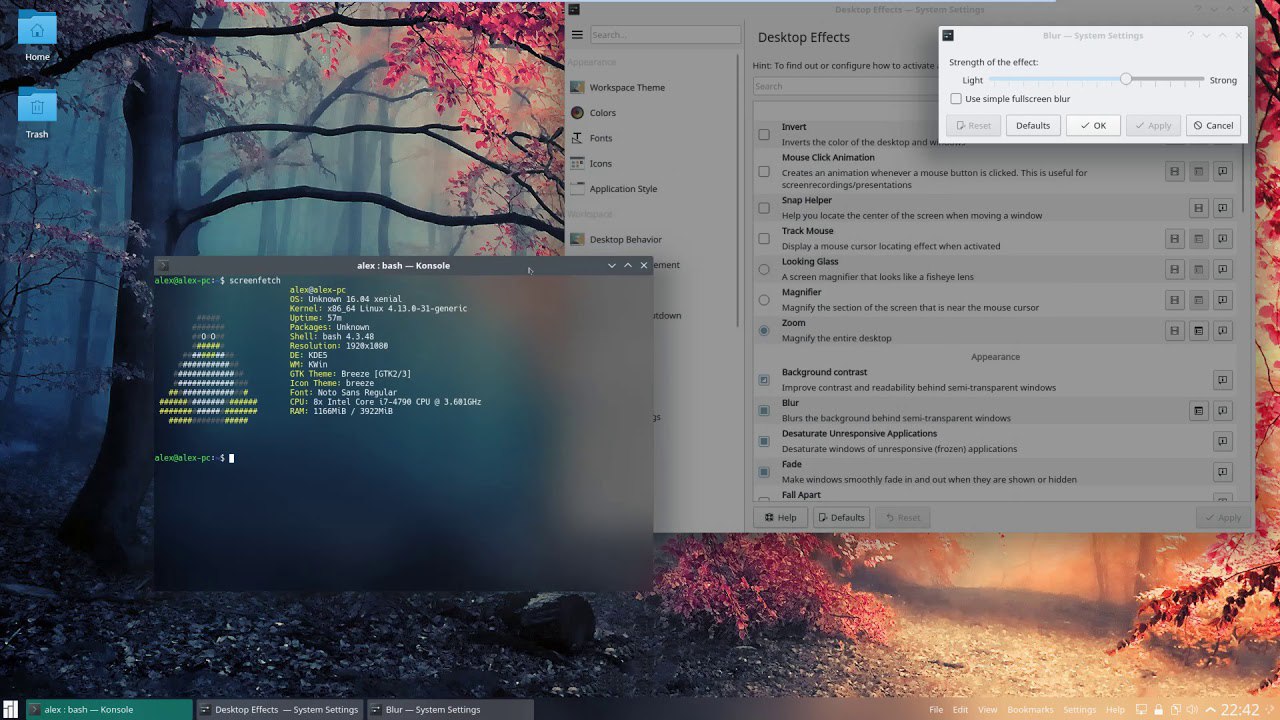The height and width of the screenshot is (720, 1280).
Task: Select Colors in settings sidebar
Action: coord(653,113)
